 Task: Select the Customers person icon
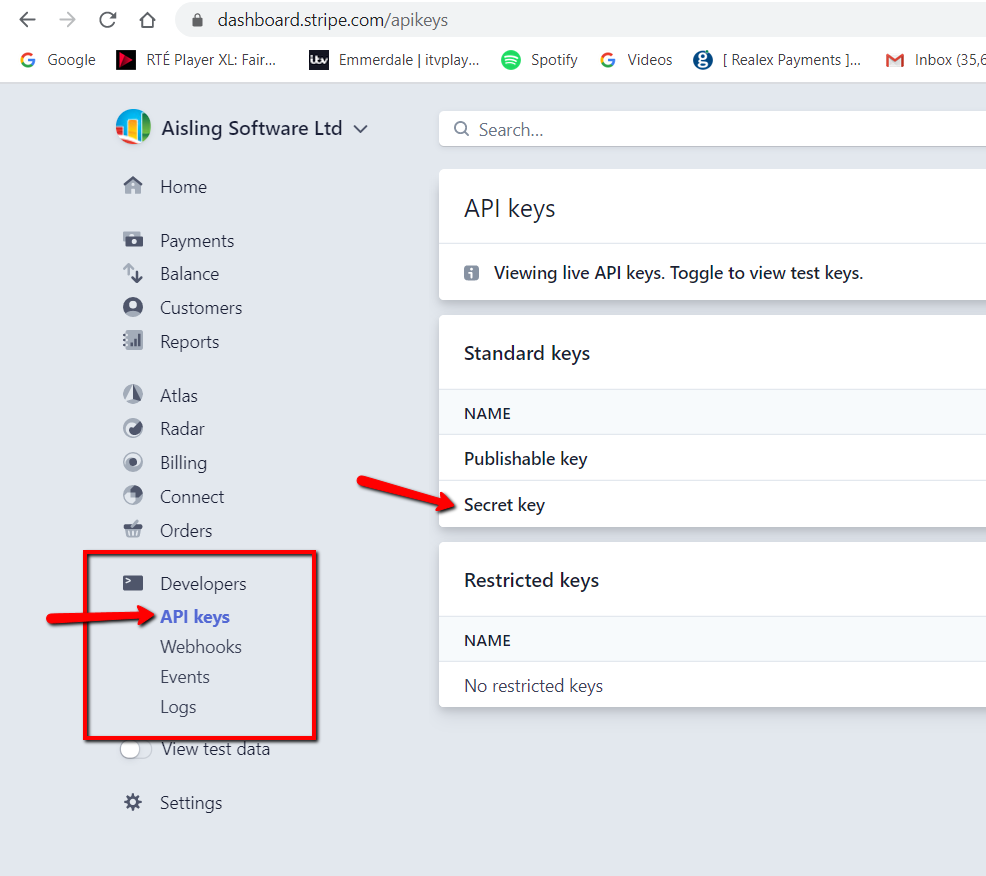click(x=133, y=307)
